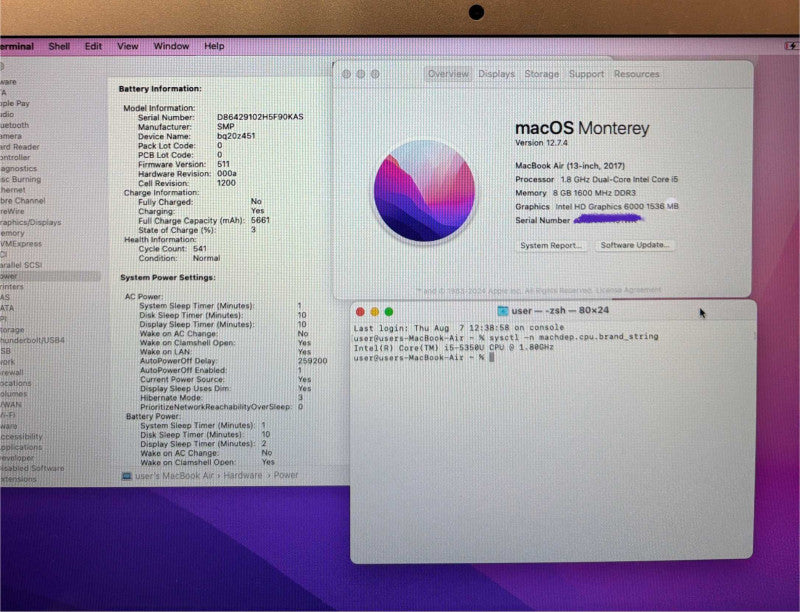This screenshot has height=612, width=800.
Task: Open the Help menu
Action: (x=214, y=46)
